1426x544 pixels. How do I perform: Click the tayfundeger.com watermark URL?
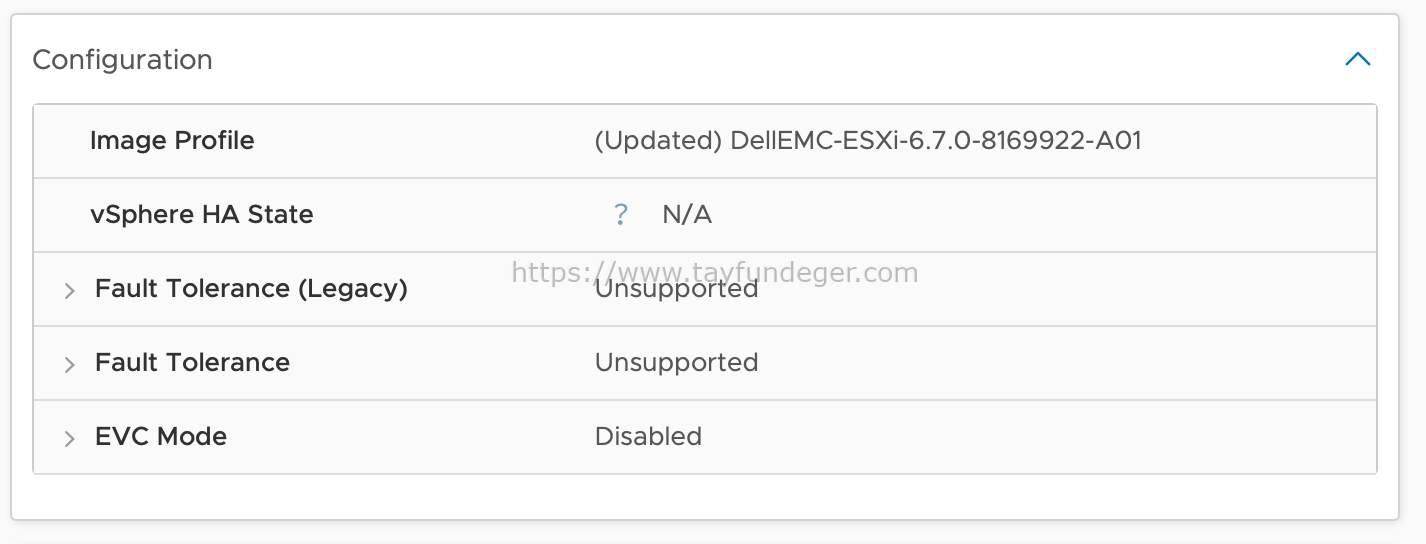714,271
